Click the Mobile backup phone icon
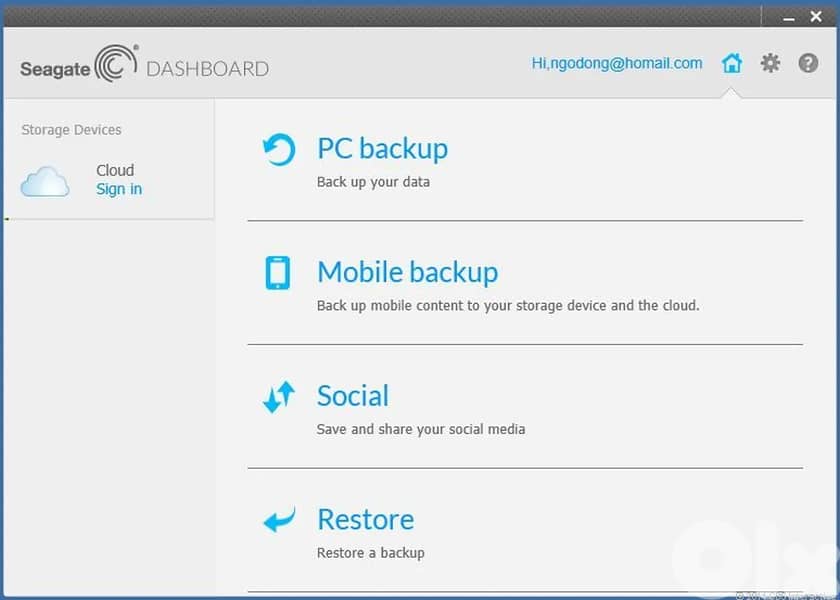 pyautogui.click(x=278, y=273)
